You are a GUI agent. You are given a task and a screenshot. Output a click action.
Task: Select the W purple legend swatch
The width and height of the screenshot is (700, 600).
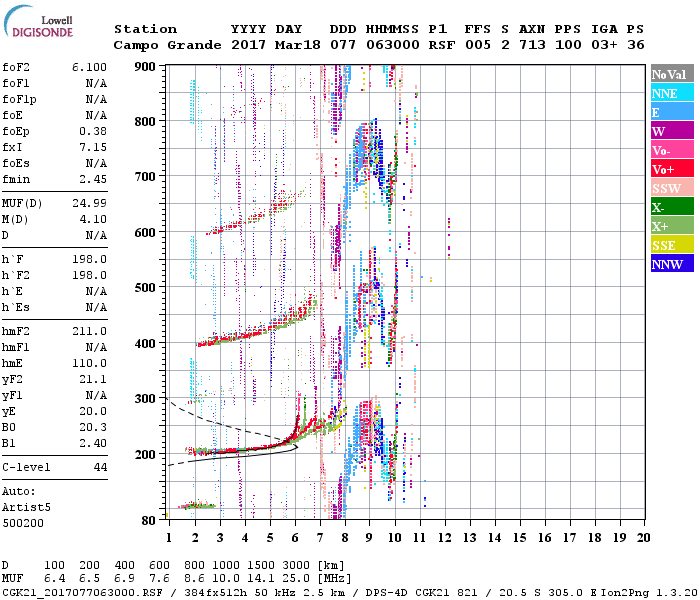672,131
